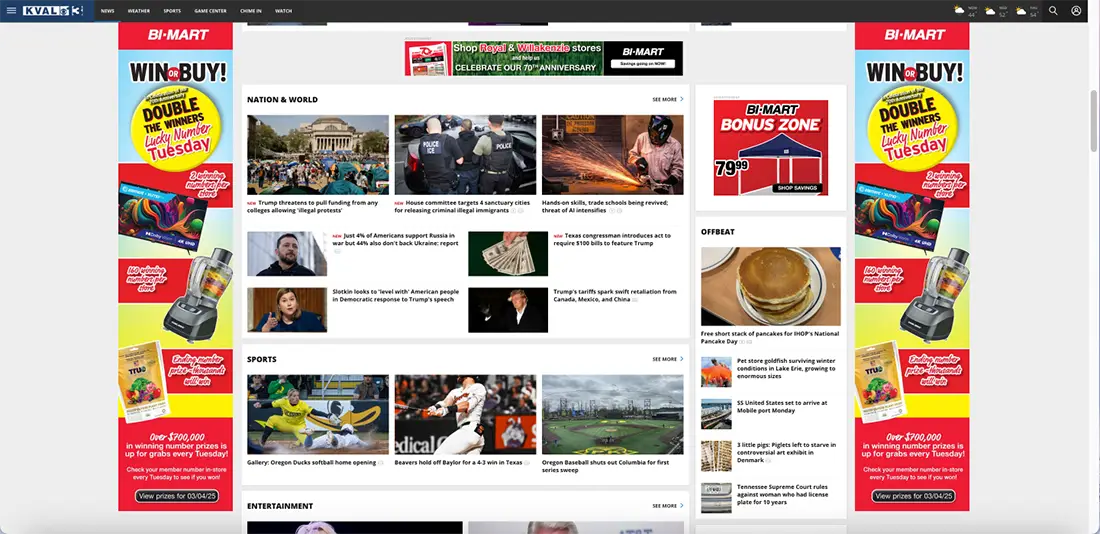This screenshot has height=534, width=1100.
Task: Open the Chime In menu item
Action: 251,11
